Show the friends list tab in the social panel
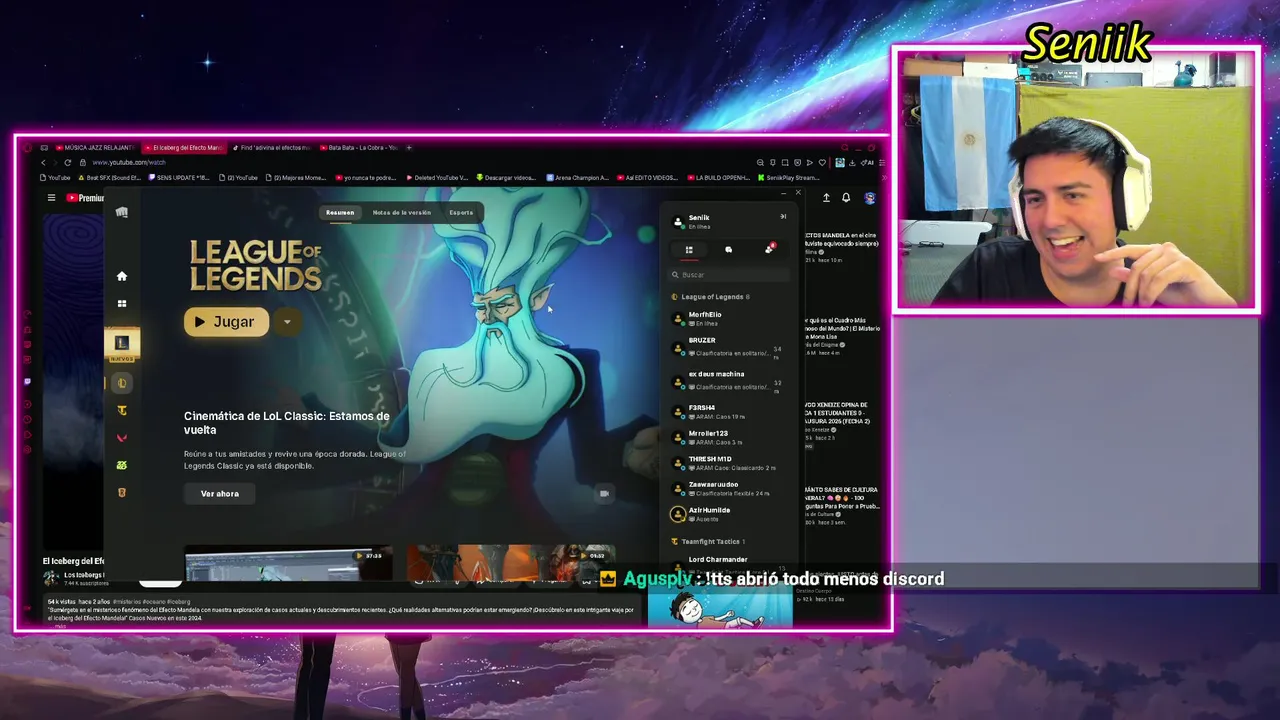This screenshot has width=1280, height=720. coord(689,249)
